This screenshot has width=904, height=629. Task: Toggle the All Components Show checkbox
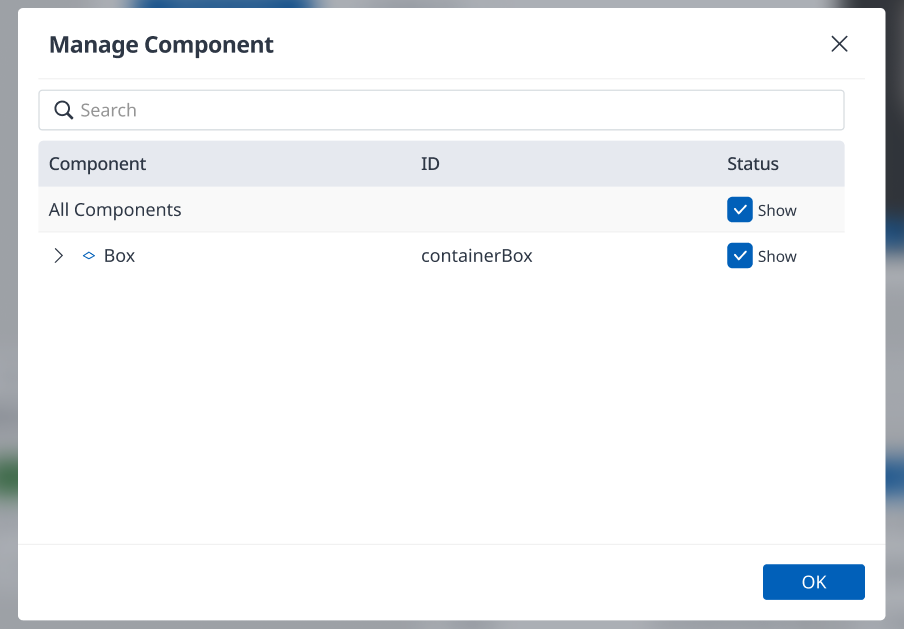coord(740,209)
